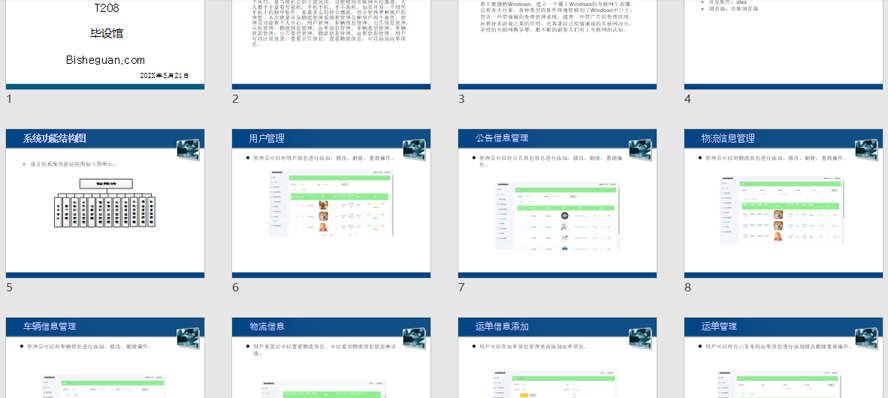Screen dimensions: 888x398
Task: Click slide number label 3
Action: pos(462,99)
